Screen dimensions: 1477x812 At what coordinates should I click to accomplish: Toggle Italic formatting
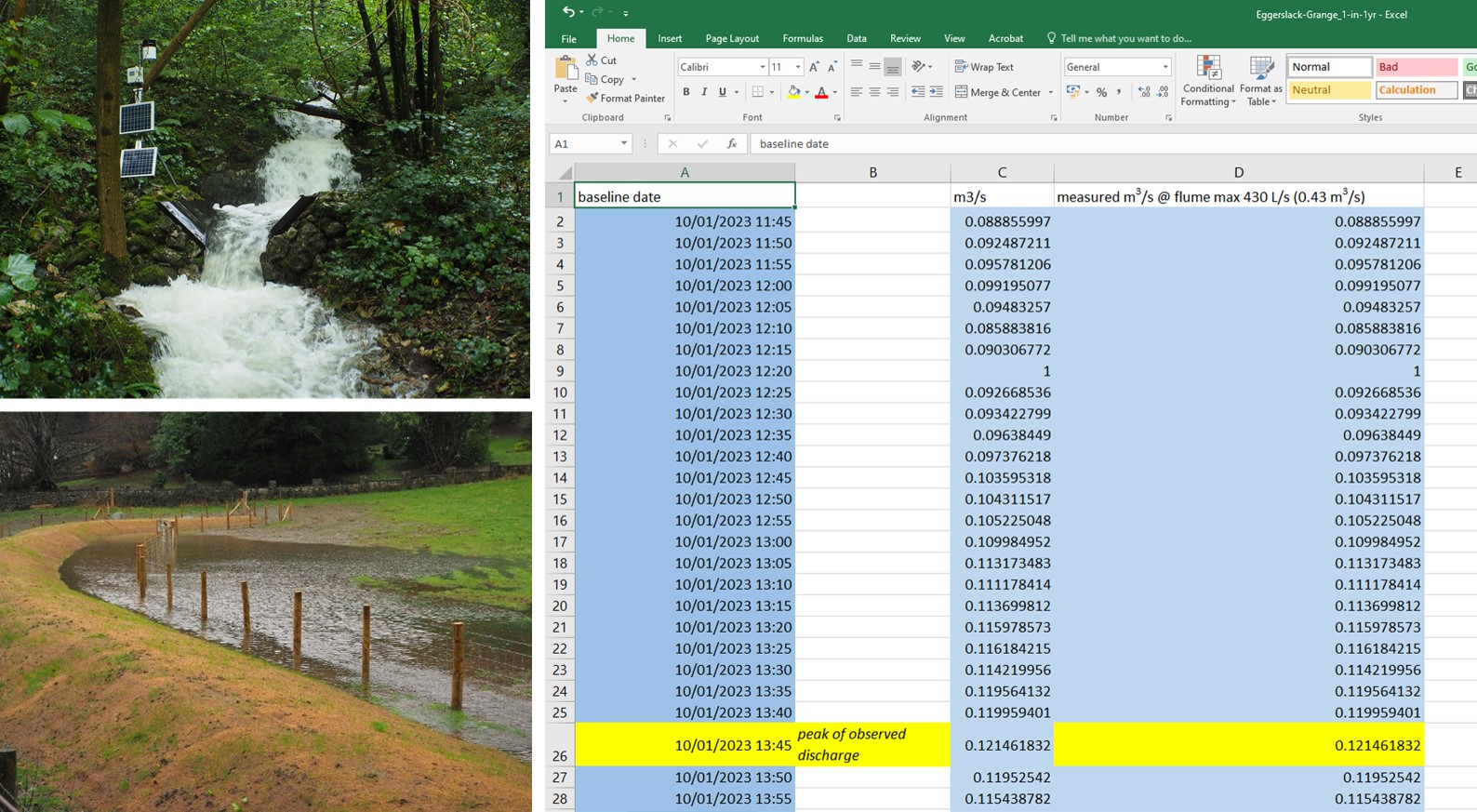point(704,92)
